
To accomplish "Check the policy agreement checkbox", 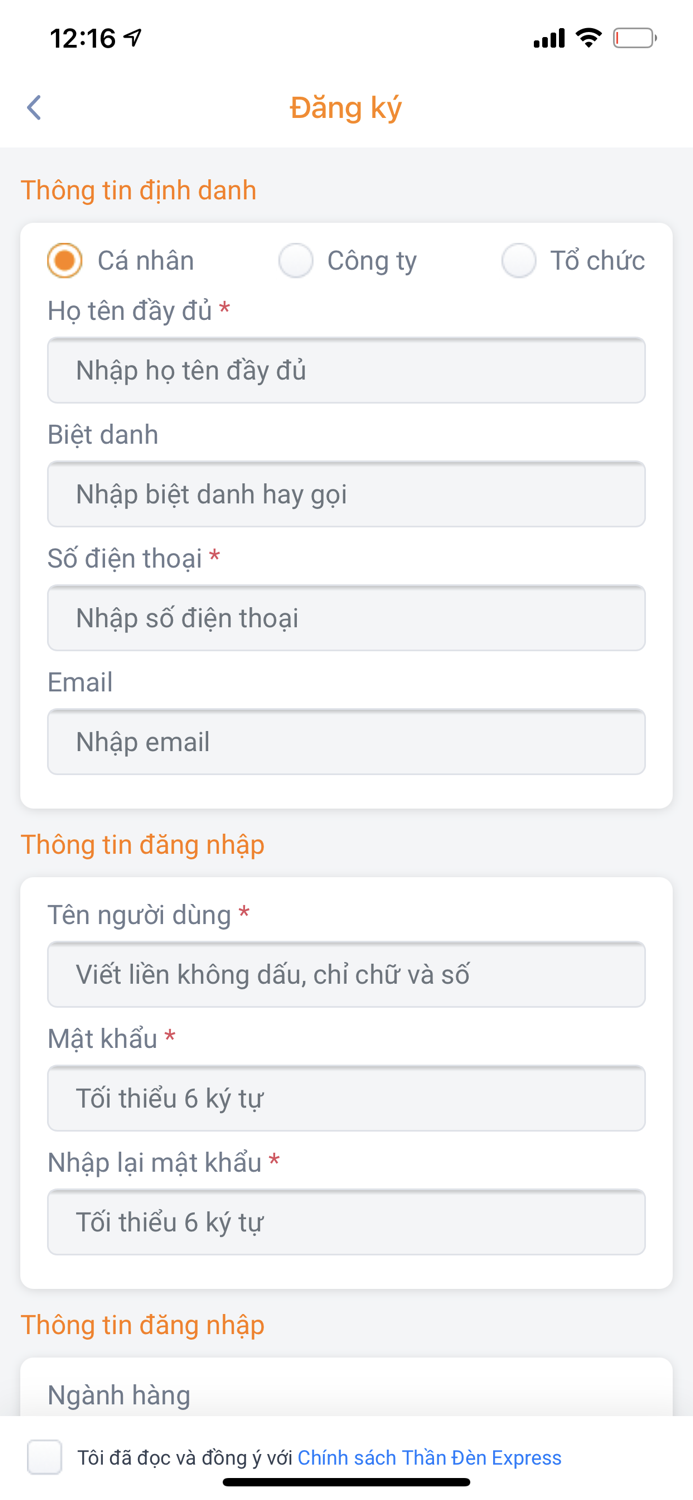I will coord(44,1457).
